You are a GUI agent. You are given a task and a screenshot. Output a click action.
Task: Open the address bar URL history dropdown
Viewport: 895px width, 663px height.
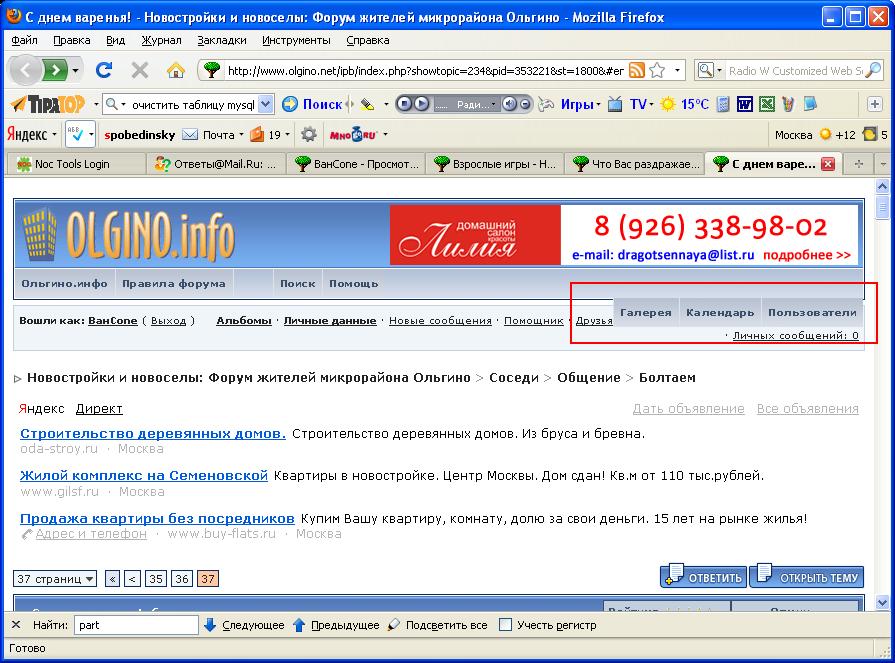(x=677, y=71)
